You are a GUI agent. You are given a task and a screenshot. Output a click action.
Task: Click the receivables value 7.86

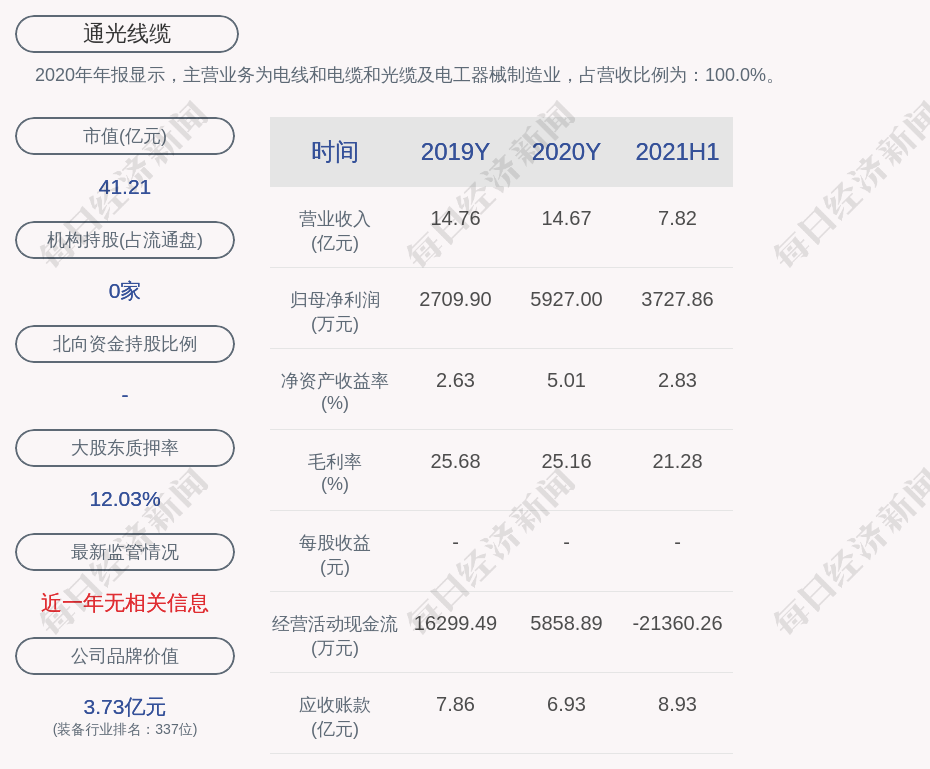(x=455, y=704)
